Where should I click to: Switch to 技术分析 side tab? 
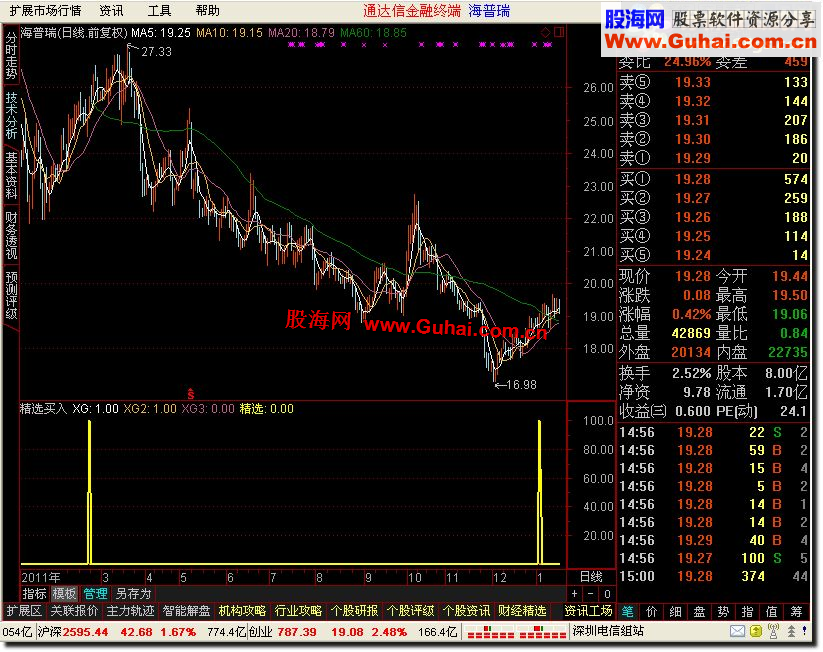click(11, 115)
